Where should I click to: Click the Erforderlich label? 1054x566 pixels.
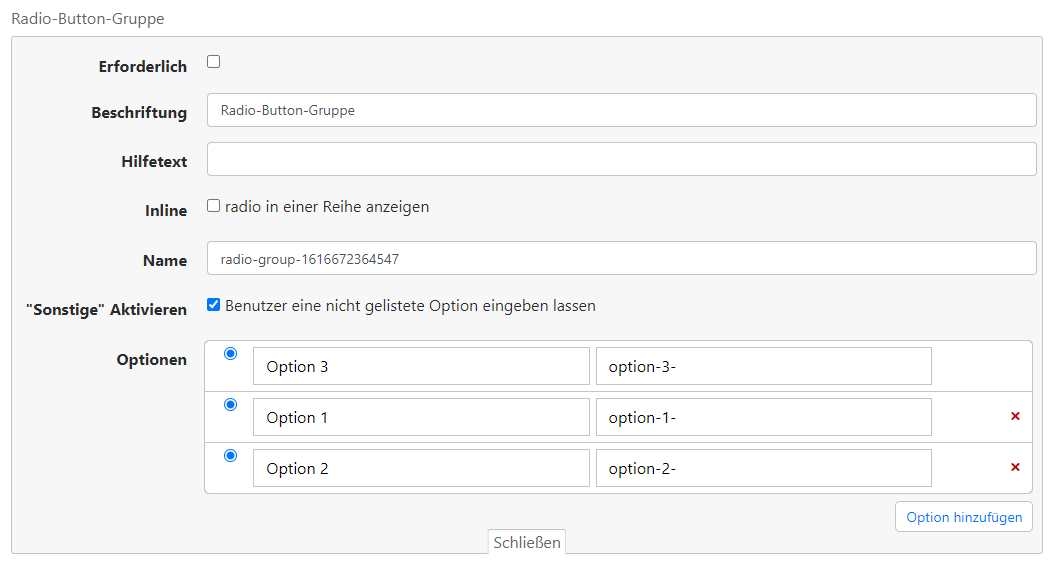pyautogui.click(x=143, y=67)
